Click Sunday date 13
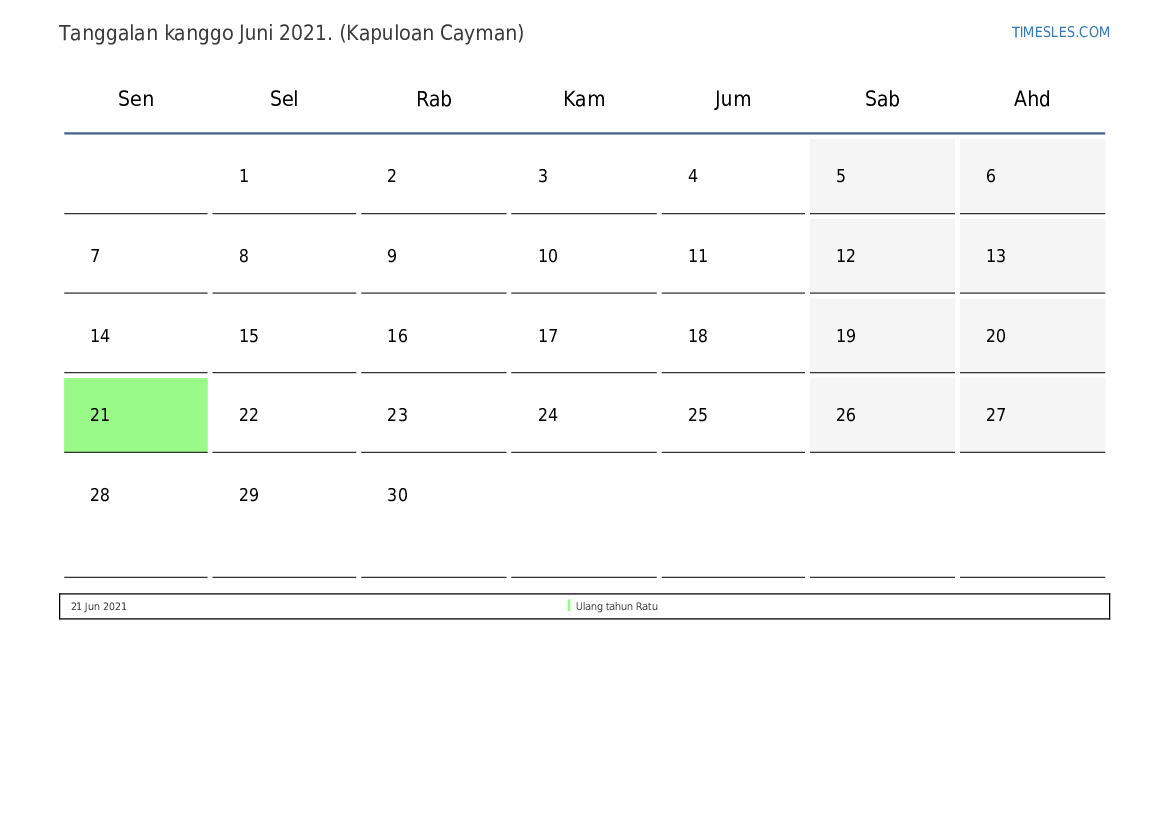This screenshot has height=827, width=1169. pos(1033,256)
